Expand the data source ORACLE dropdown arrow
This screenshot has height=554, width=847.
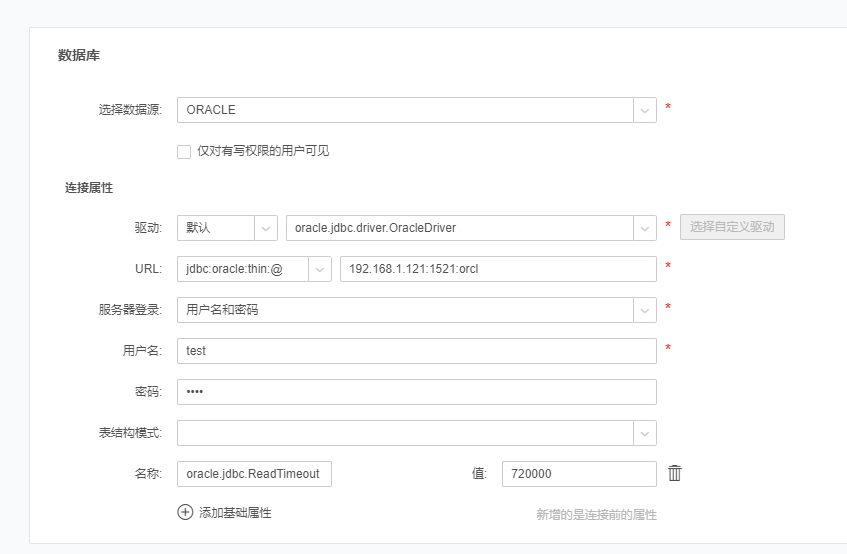(645, 110)
